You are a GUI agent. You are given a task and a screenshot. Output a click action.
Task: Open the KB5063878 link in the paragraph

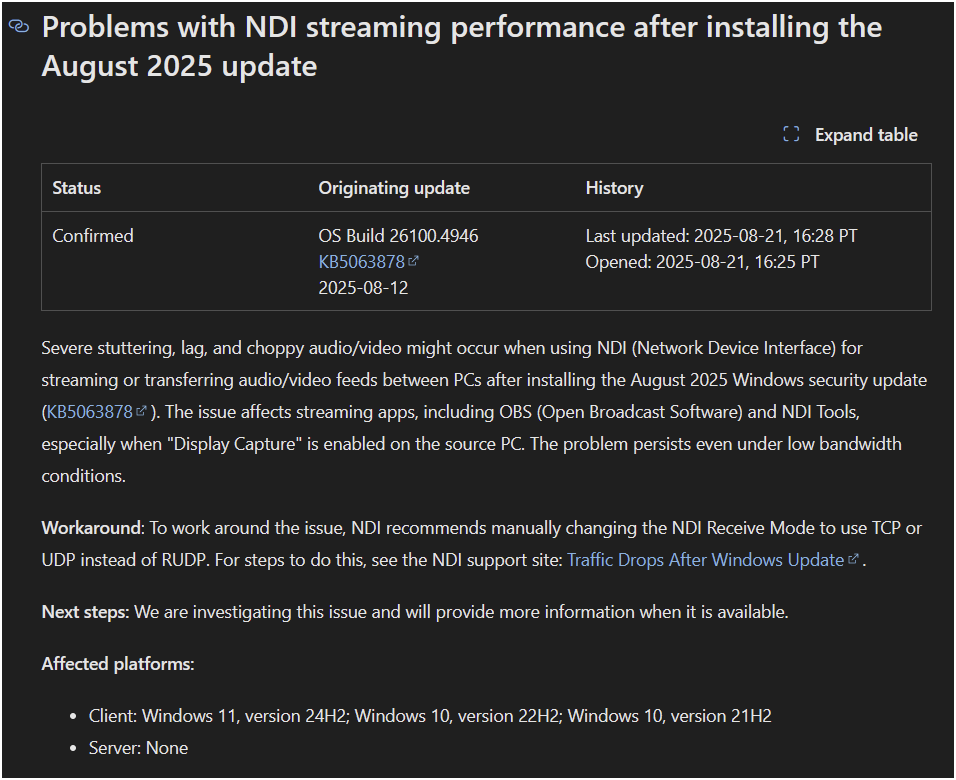(x=90, y=412)
